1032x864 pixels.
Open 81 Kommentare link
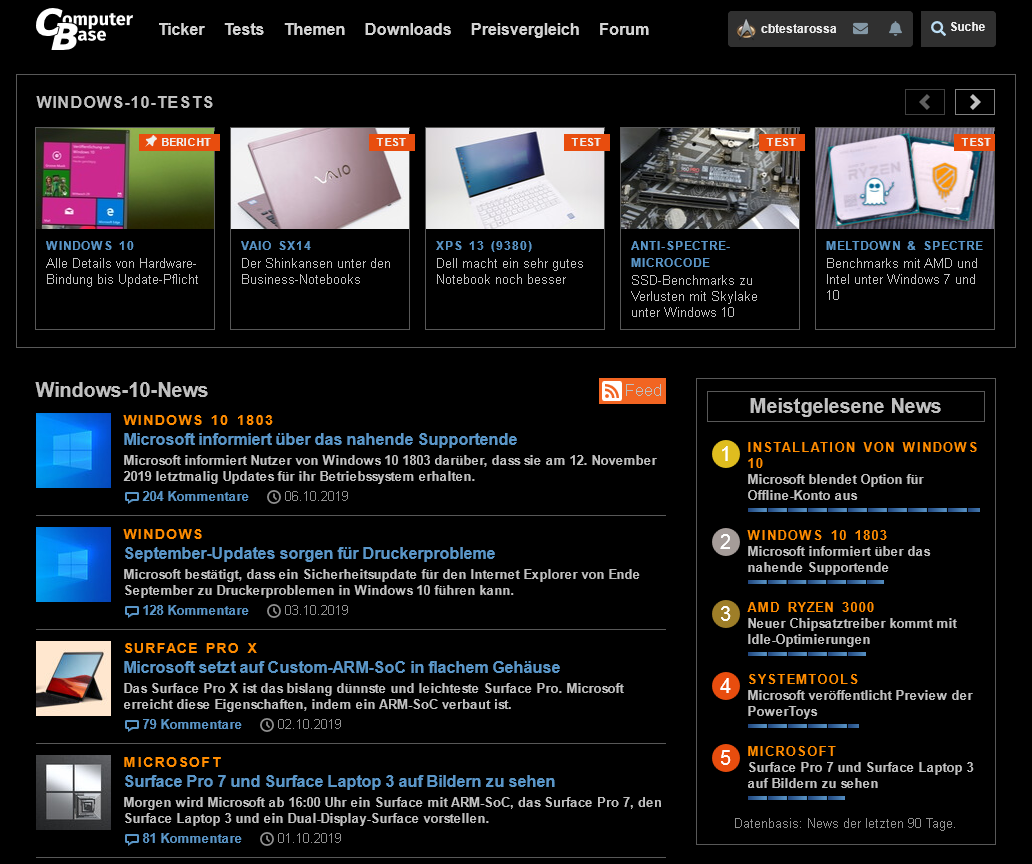[x=192, y=839]
